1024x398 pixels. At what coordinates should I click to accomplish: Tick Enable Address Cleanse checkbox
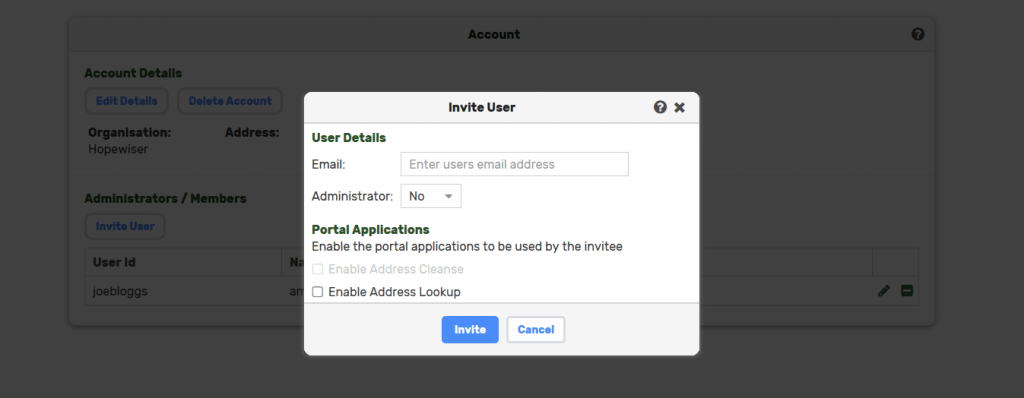317,269
